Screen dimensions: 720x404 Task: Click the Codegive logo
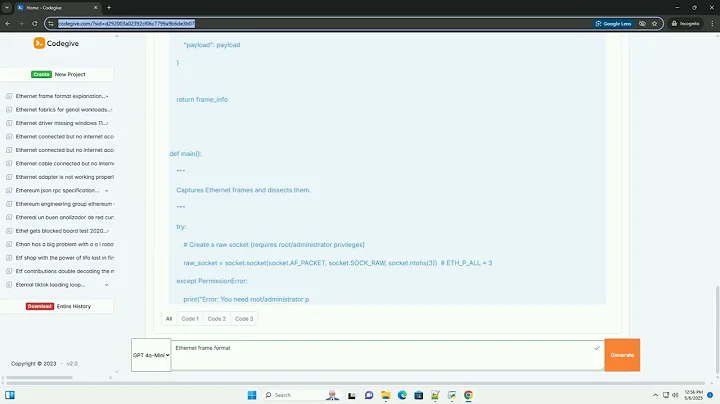coord(56,43)
